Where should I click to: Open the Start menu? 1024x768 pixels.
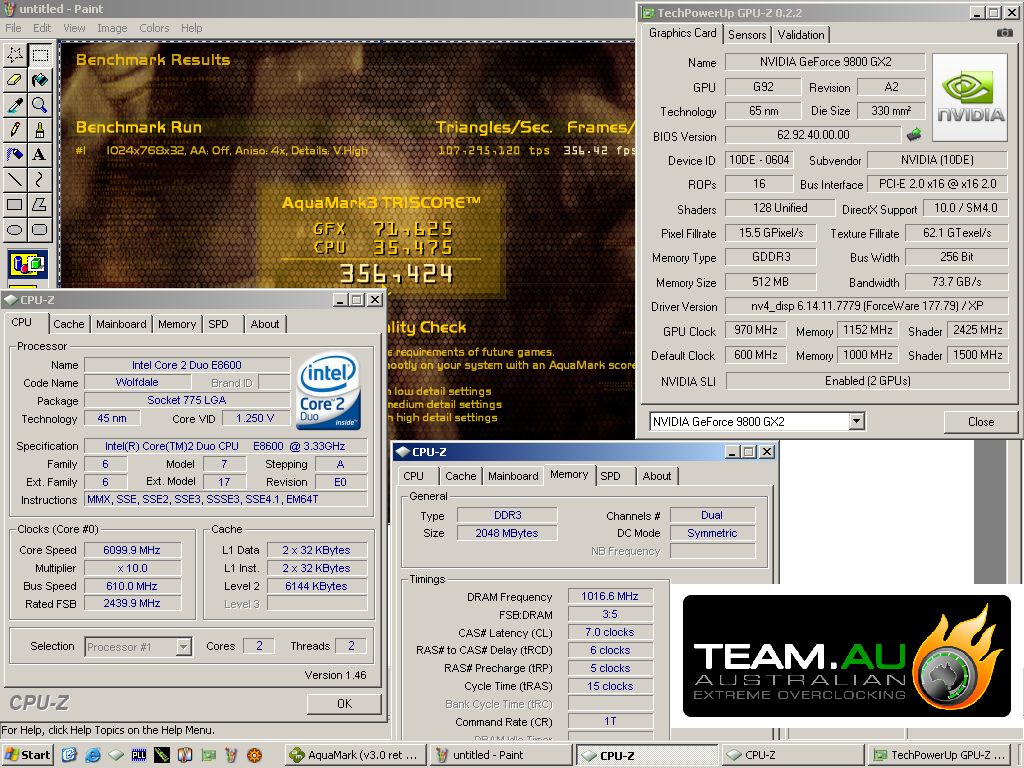tap(28, 755)
